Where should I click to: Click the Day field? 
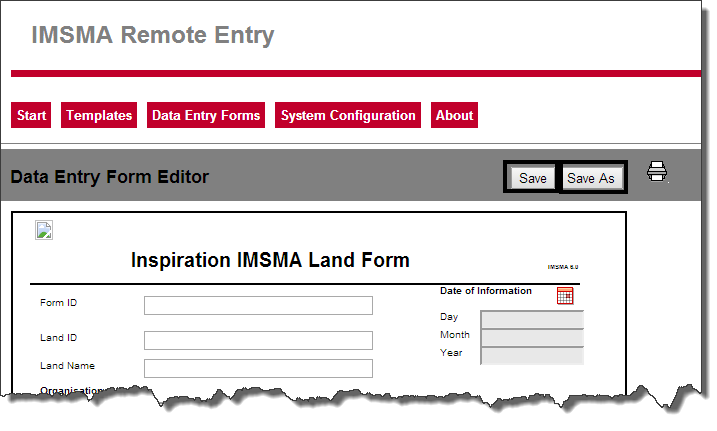532,319
